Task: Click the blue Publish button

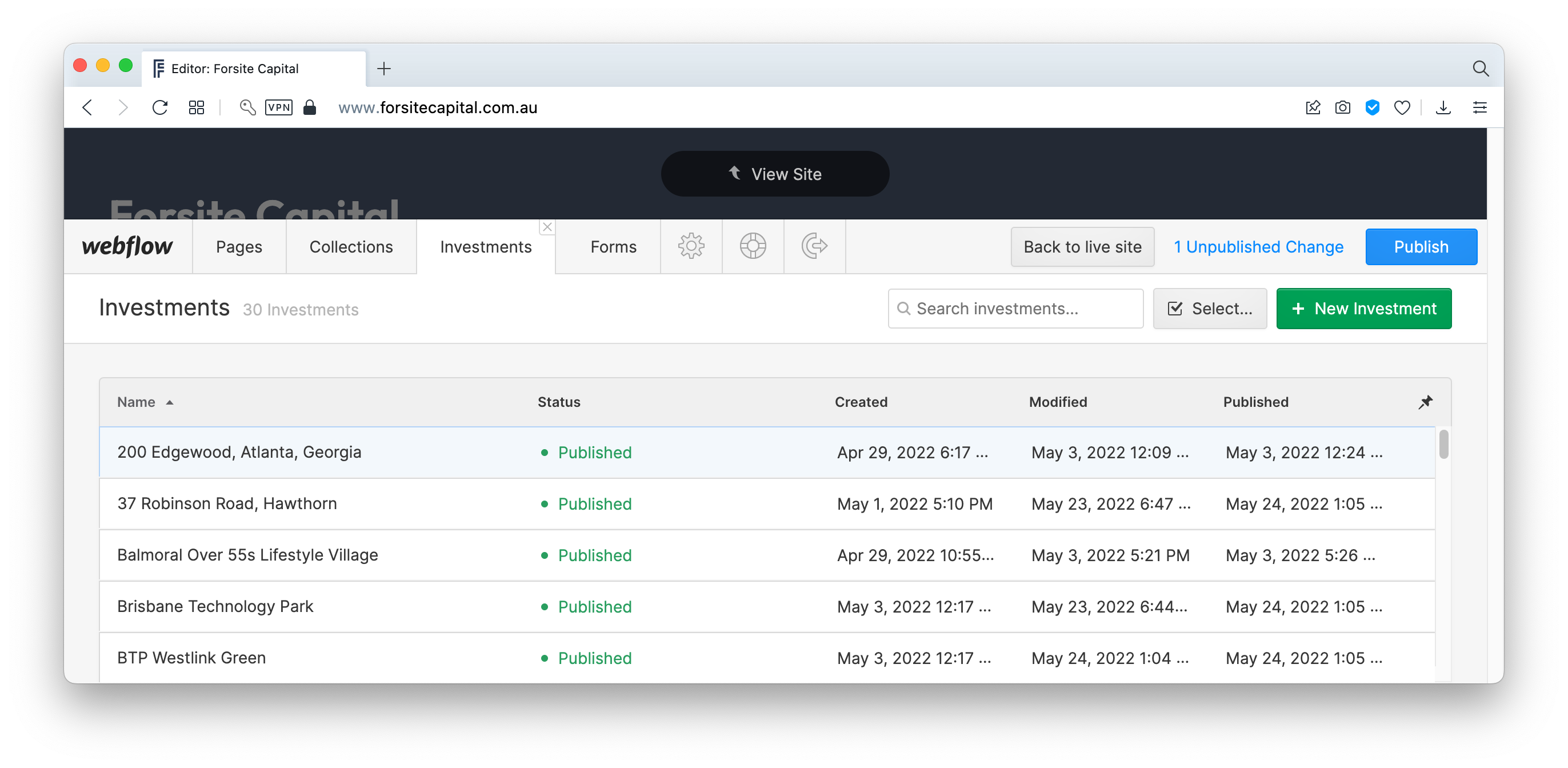Action: (x=1421, y=247)
